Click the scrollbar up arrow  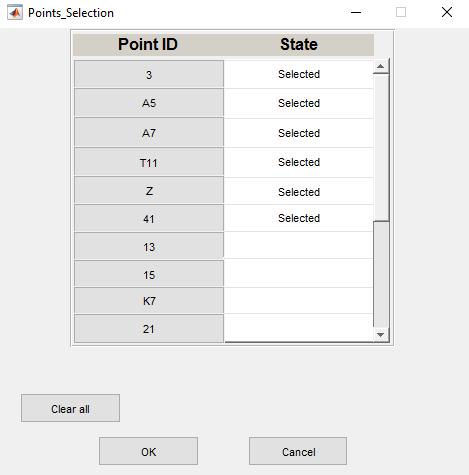pos(380,67)
